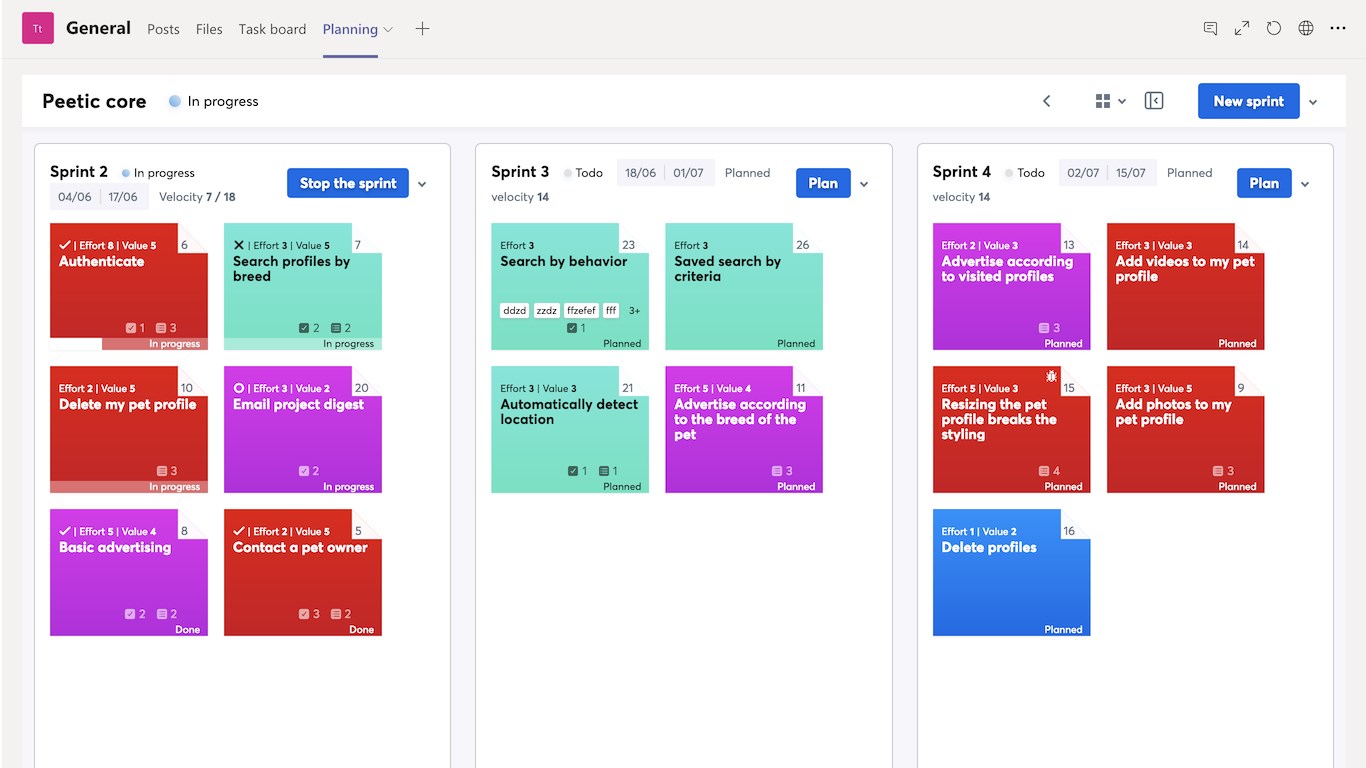1366x768 pixels.
Task: Open the Files tab
Action: tap(209, 29)
